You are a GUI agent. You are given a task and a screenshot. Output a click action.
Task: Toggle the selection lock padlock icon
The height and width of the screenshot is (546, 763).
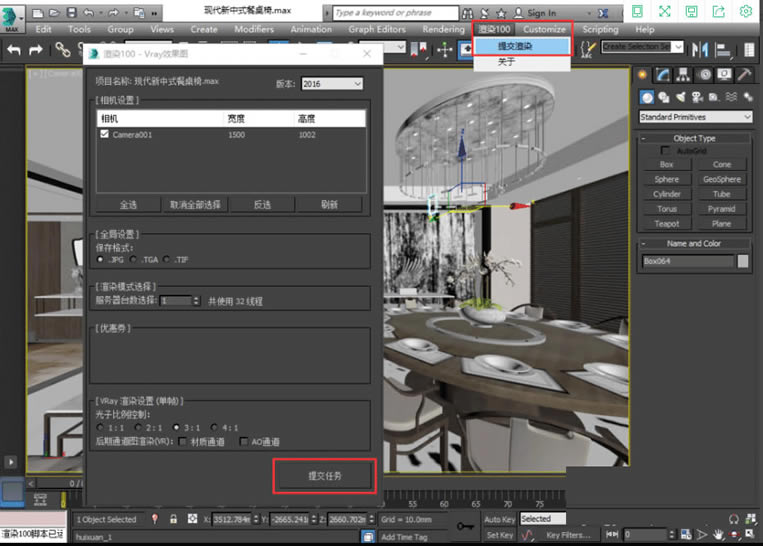[x=174, y=519]
